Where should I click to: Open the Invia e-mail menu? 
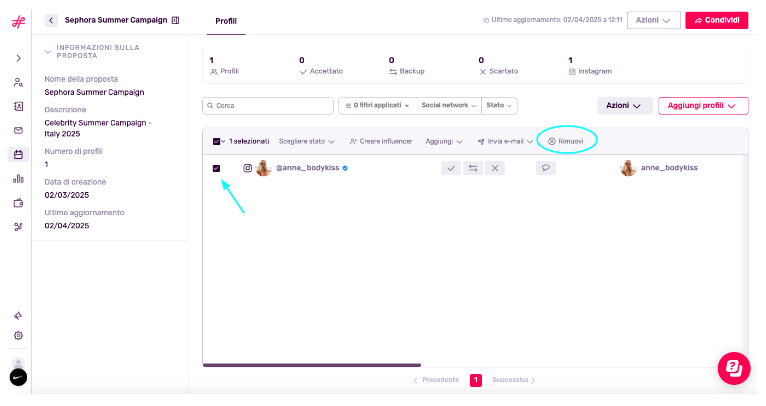(505, 142)
